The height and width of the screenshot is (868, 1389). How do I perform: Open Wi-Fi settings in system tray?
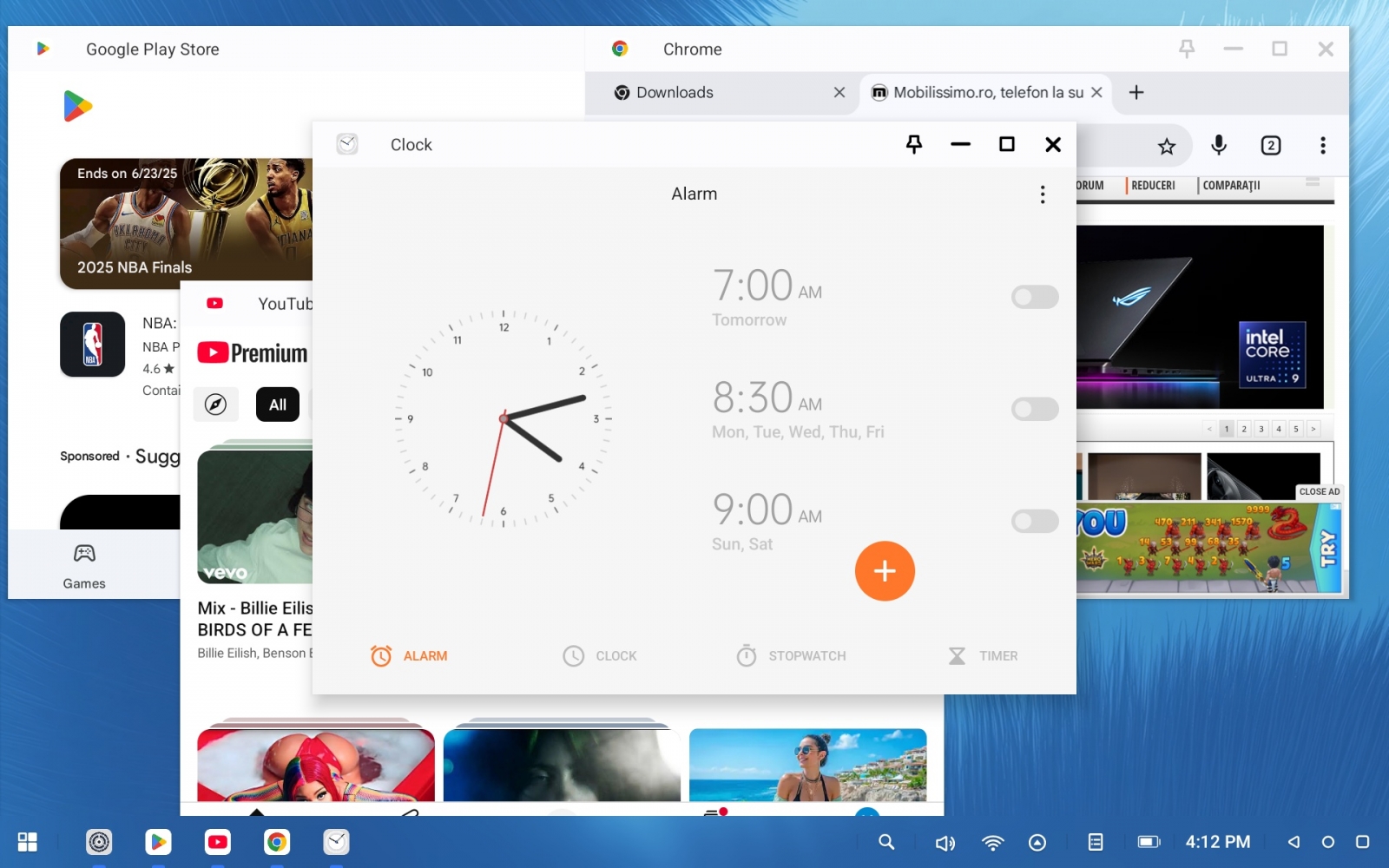992,843
